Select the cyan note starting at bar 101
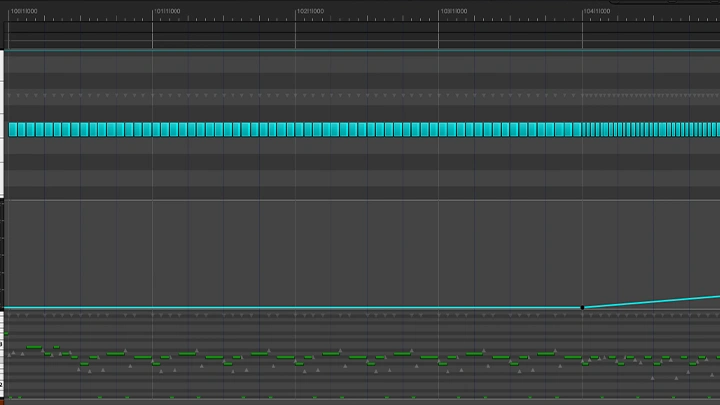This screenshot has width=720, height=405. 156,129
